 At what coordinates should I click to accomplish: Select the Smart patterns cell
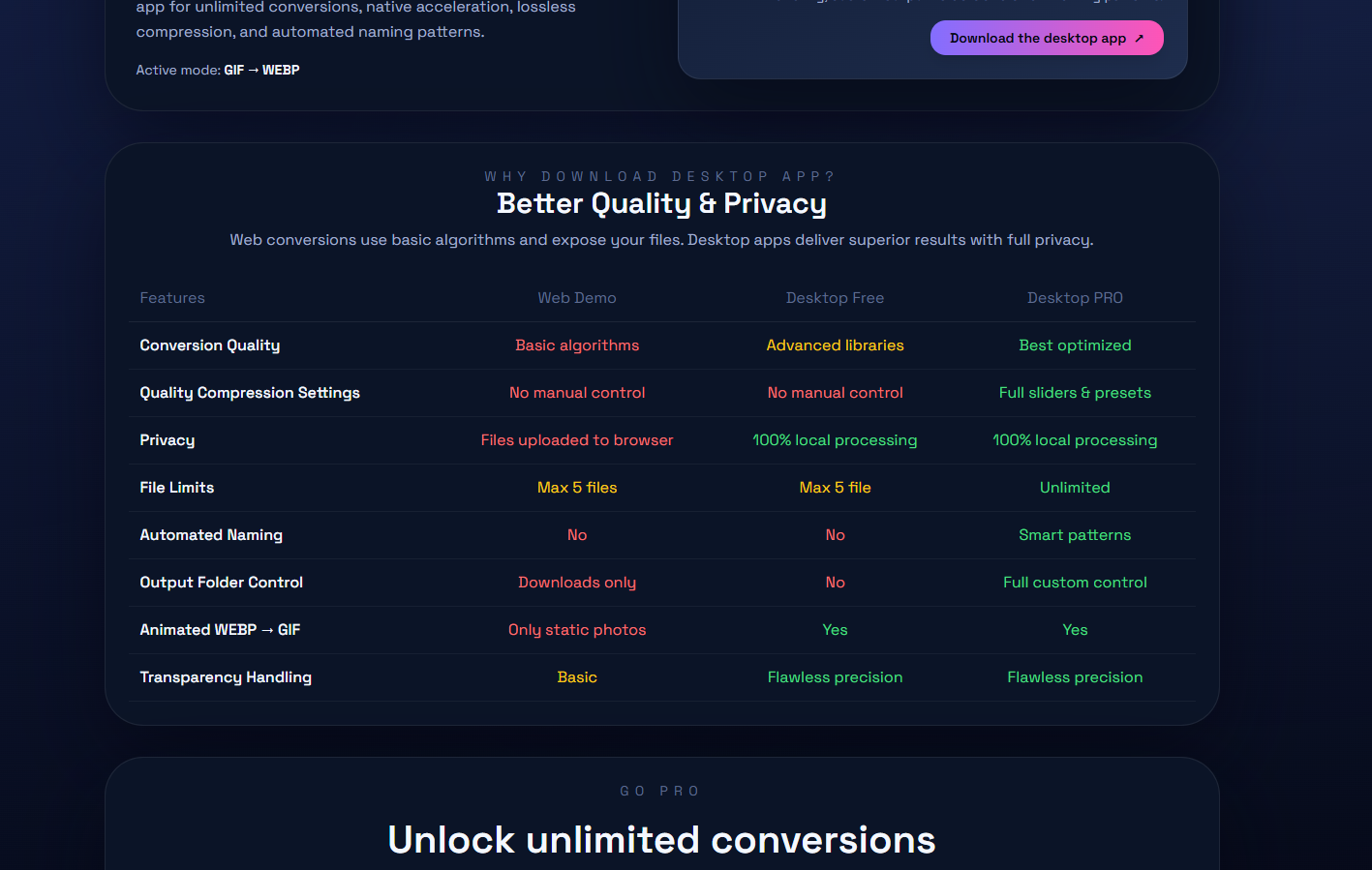(1075, 534)
